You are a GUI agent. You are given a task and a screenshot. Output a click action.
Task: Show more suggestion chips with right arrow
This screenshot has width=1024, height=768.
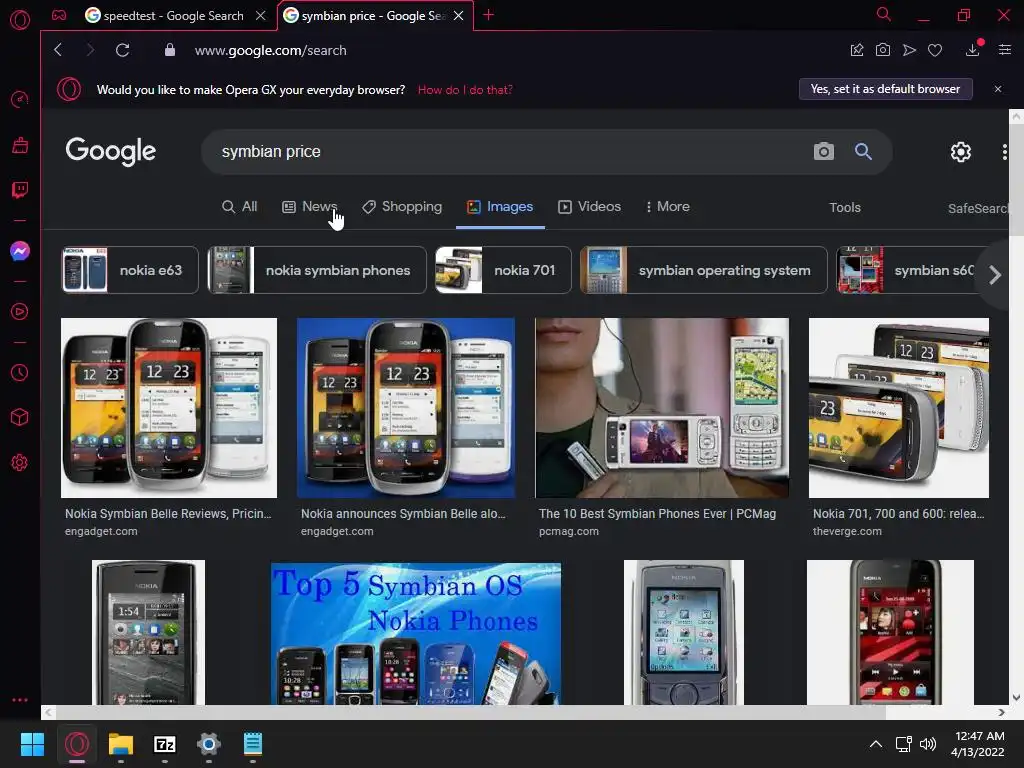(x=995, y=275)
